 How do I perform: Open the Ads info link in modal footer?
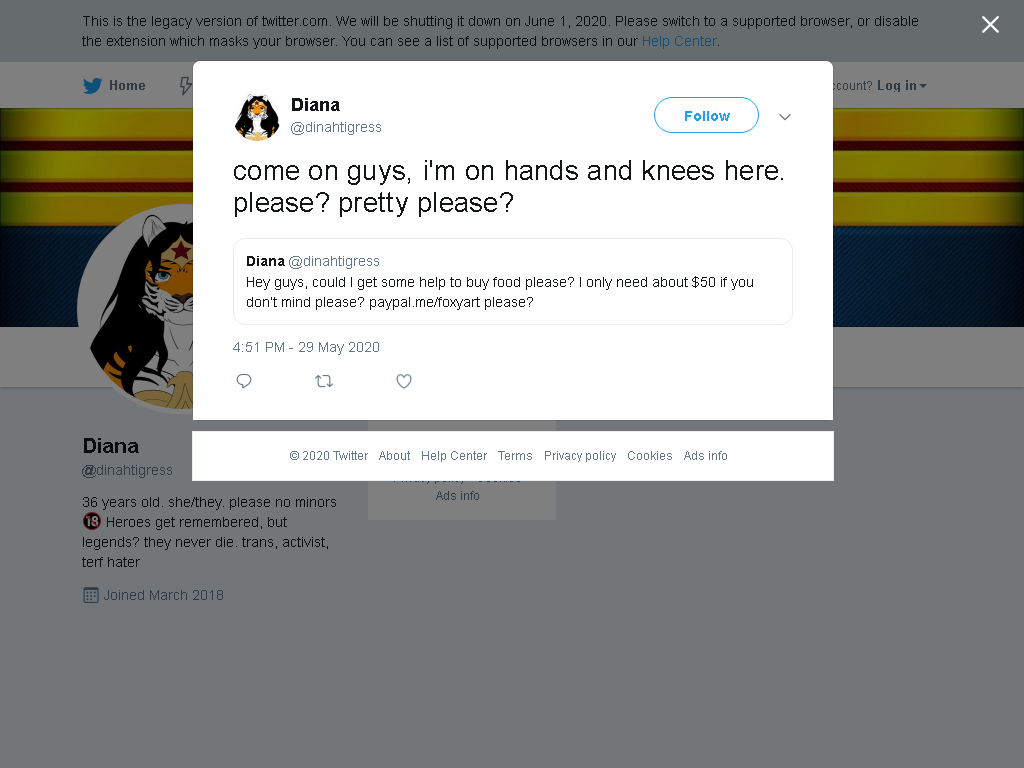(705, 456)
